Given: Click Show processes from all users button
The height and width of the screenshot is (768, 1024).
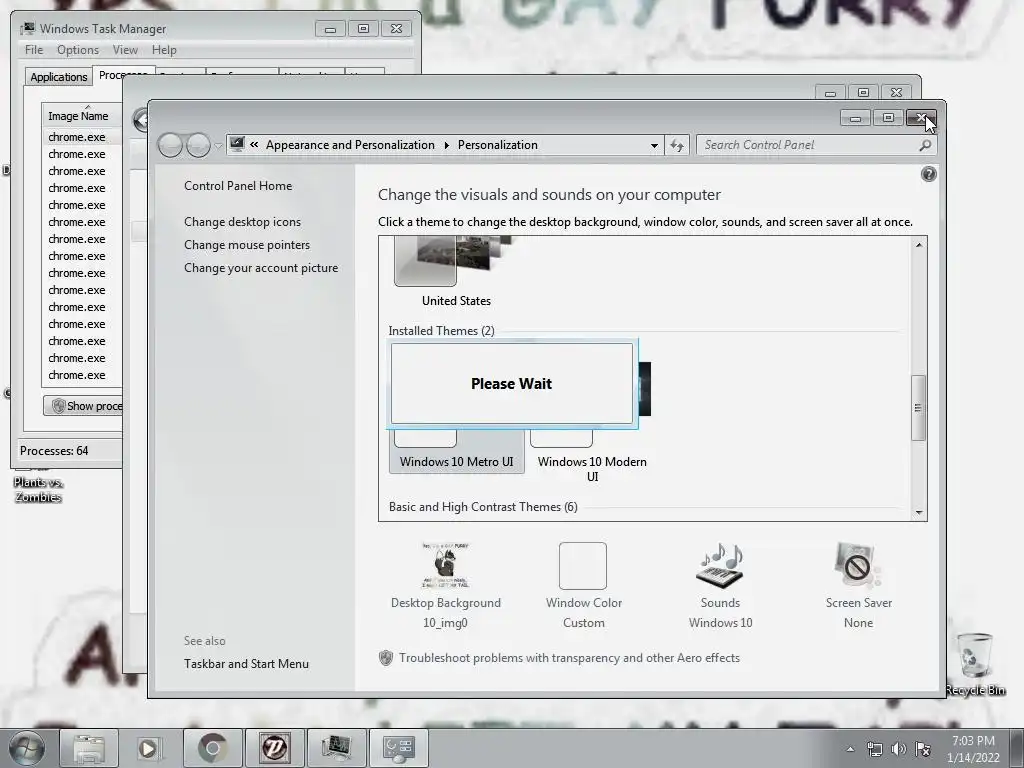Looking at the screenshot, I should pos(83,406).
